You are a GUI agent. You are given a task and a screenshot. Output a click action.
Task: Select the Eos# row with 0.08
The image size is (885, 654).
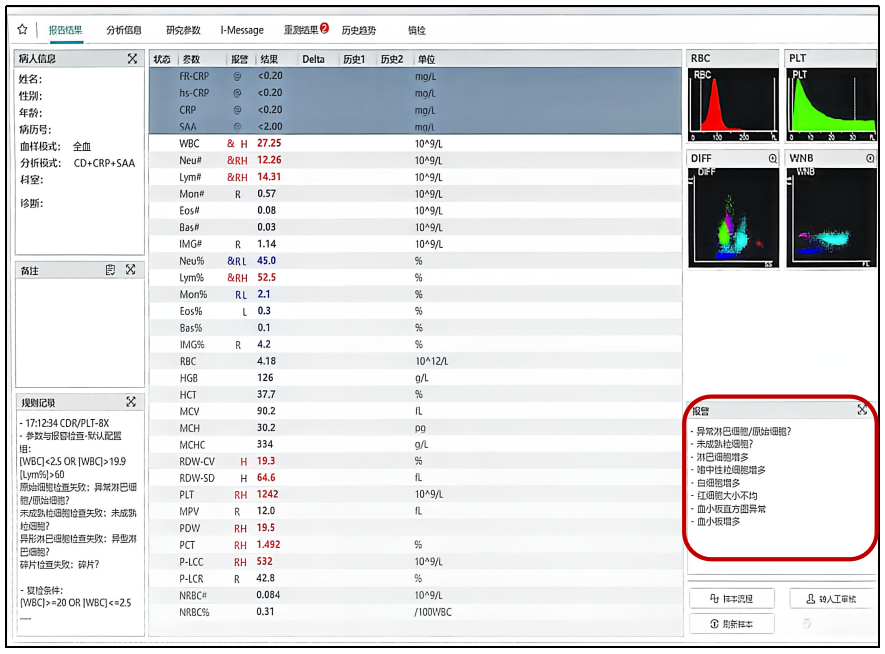(x=415, y=210)
